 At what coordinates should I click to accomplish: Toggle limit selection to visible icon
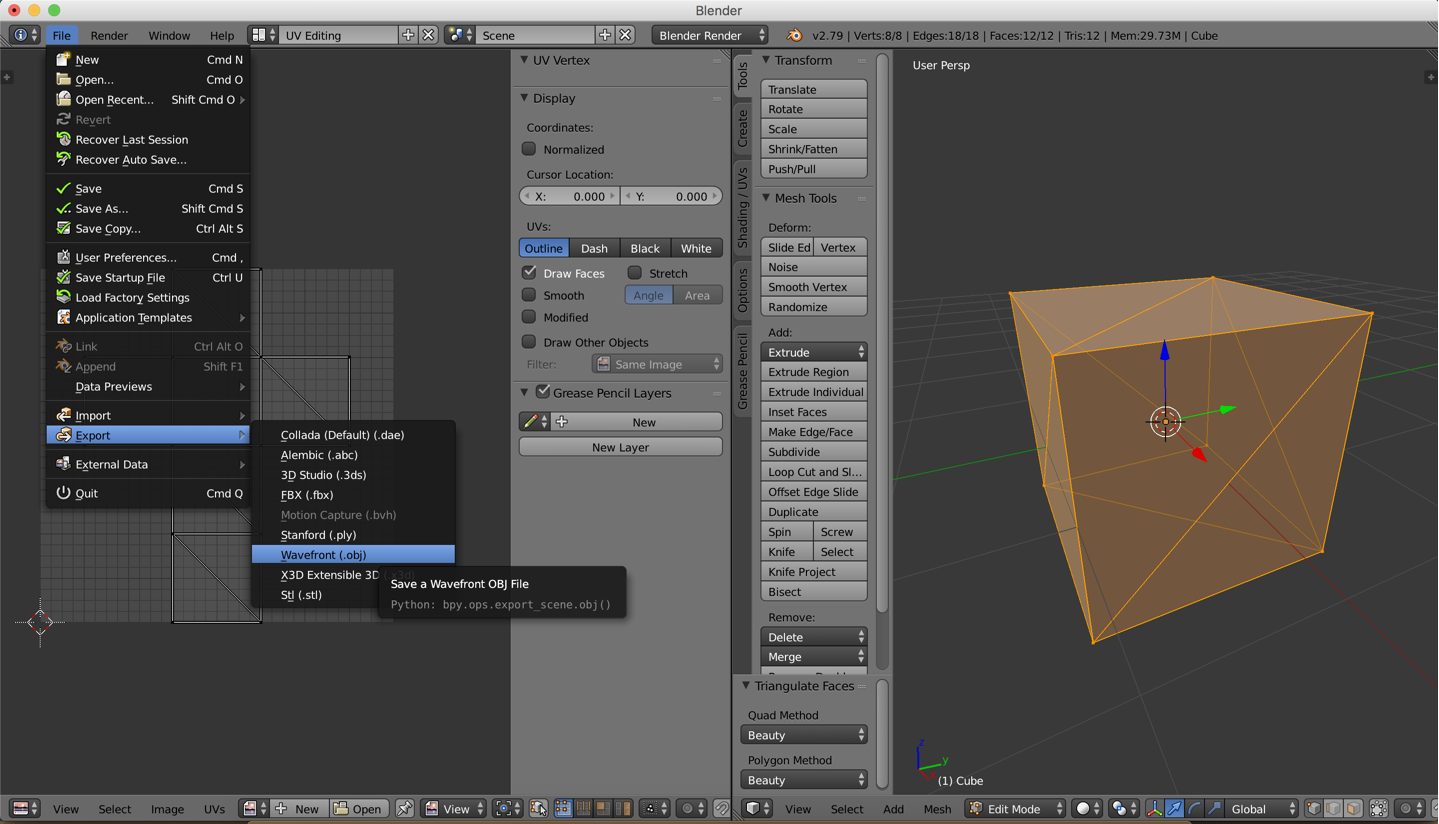coord(1379,808)
